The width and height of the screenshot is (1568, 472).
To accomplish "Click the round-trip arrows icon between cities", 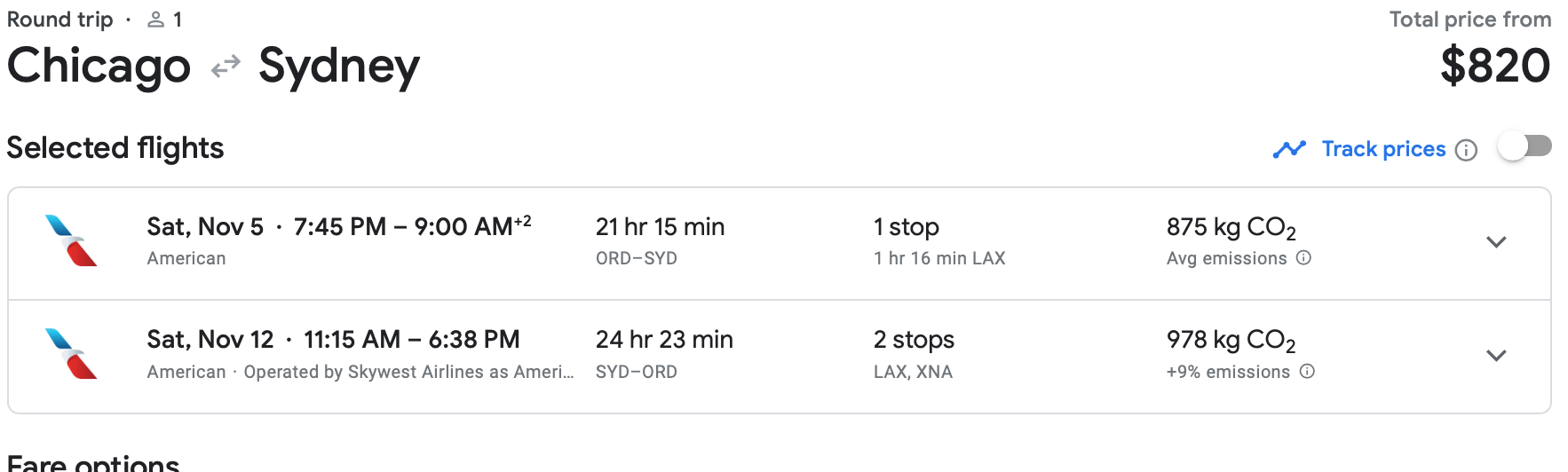I will (x=226, y=67).
